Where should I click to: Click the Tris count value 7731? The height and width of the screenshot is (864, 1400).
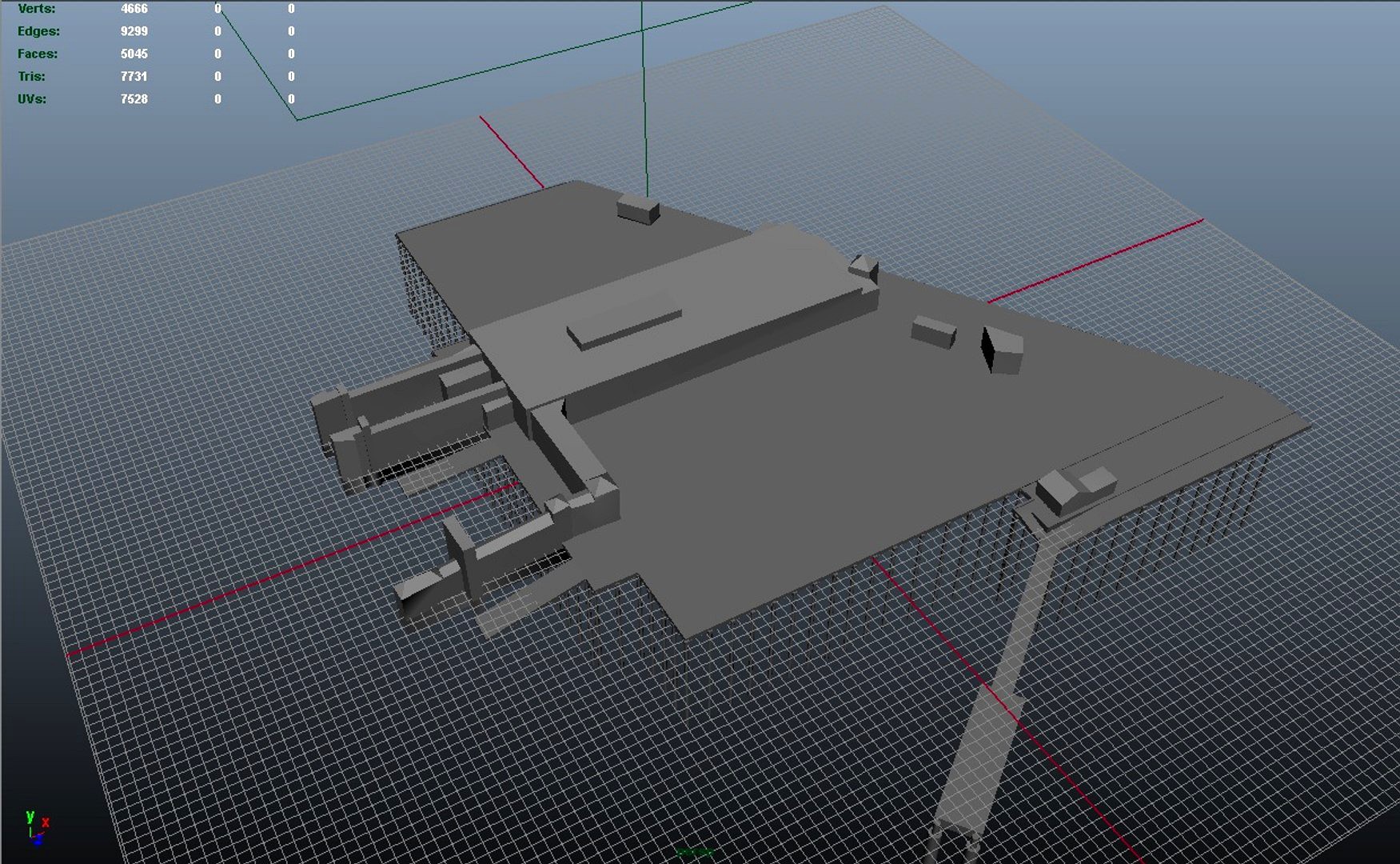point(134,76)
